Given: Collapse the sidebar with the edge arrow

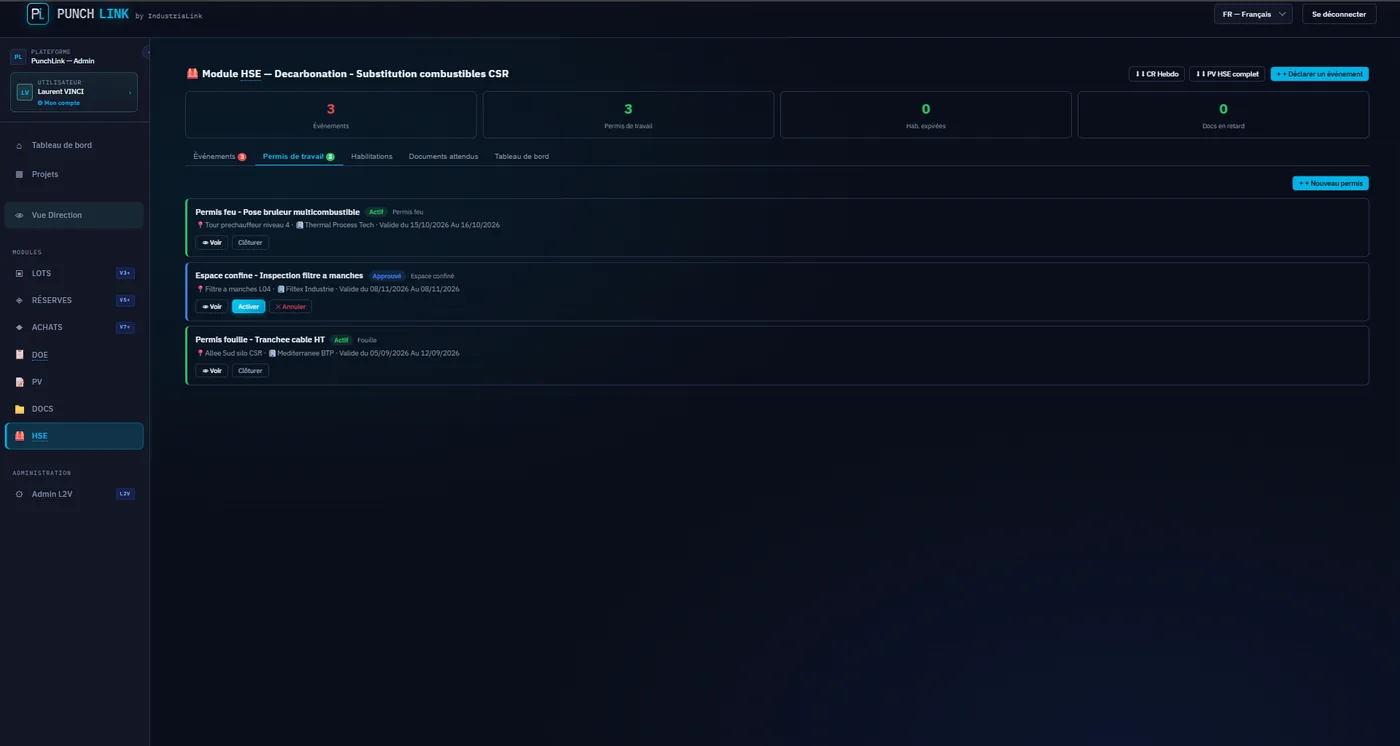Looking at the screenshot, I should tap(147, 52).
